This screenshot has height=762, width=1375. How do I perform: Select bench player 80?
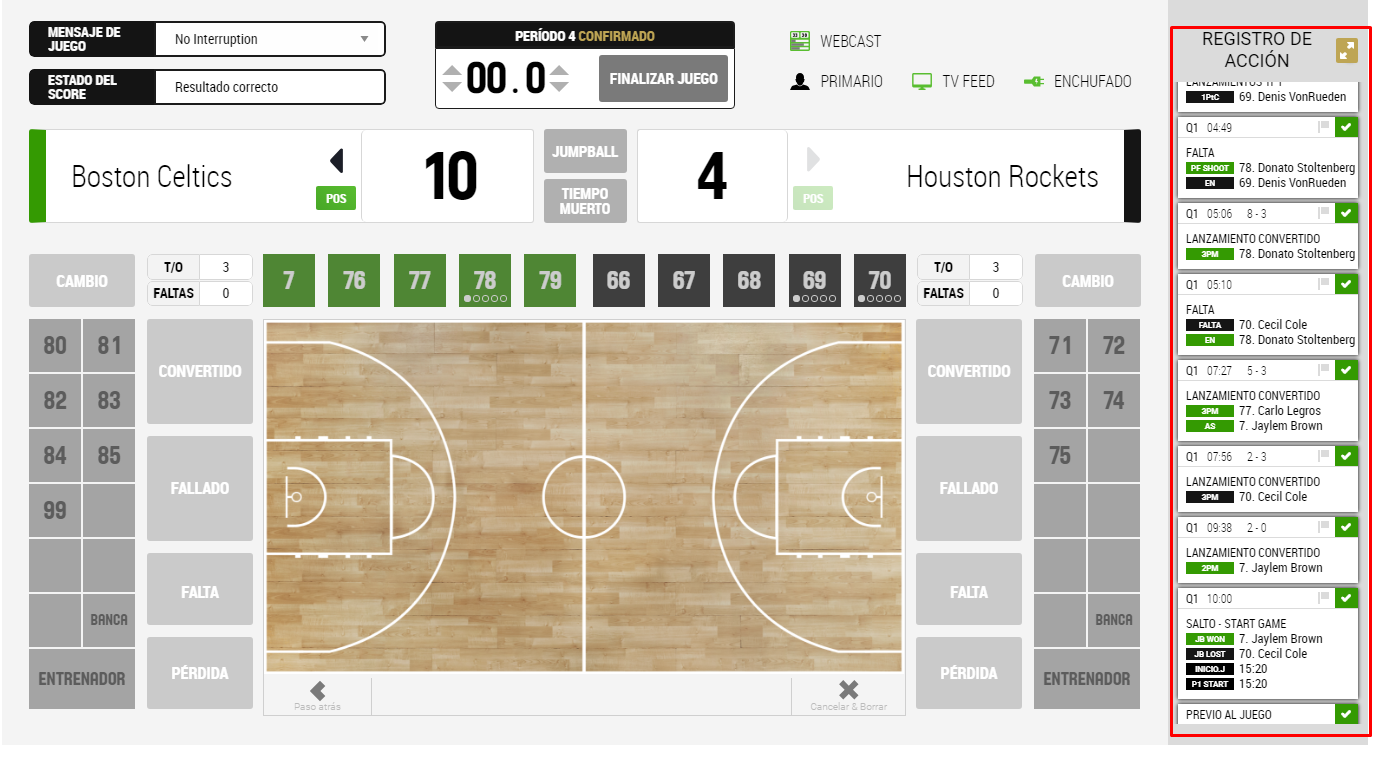[55, 346]
